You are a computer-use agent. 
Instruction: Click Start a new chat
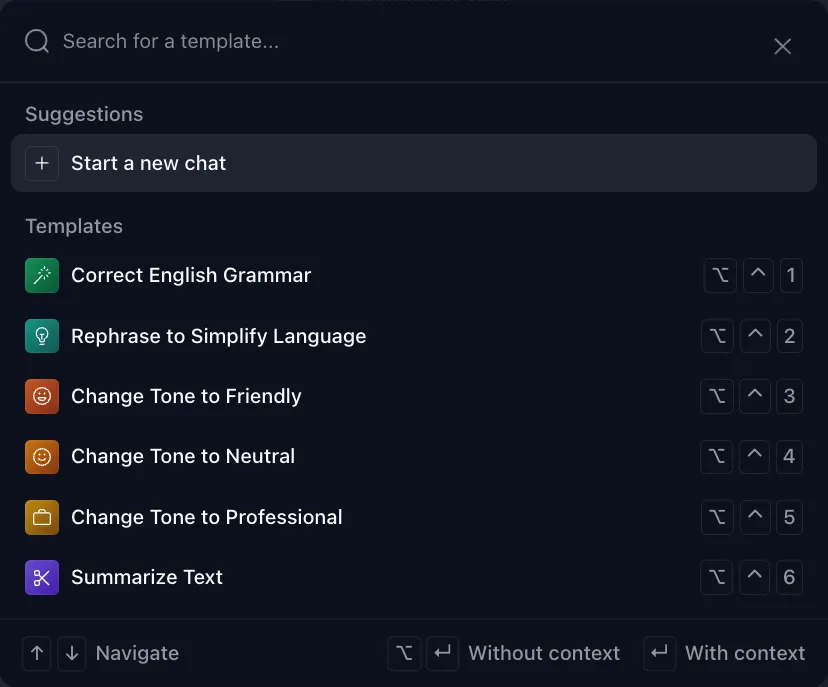pyautogui.click(x=148, y=163)
